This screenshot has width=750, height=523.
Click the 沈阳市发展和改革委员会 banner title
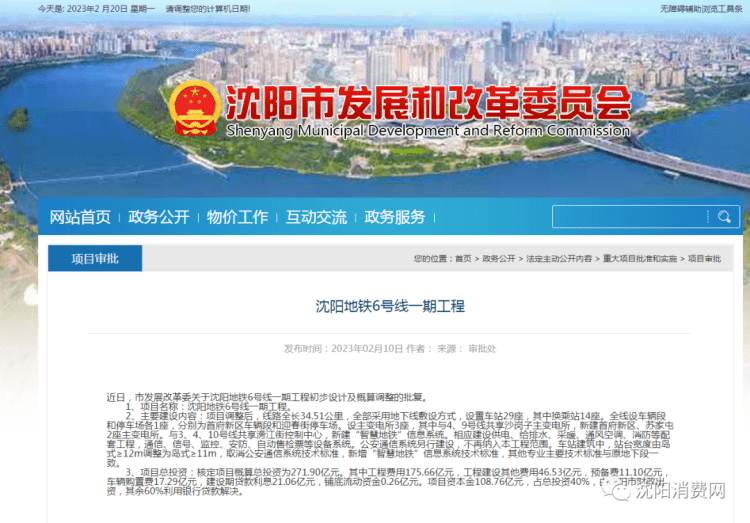[428, 102]
